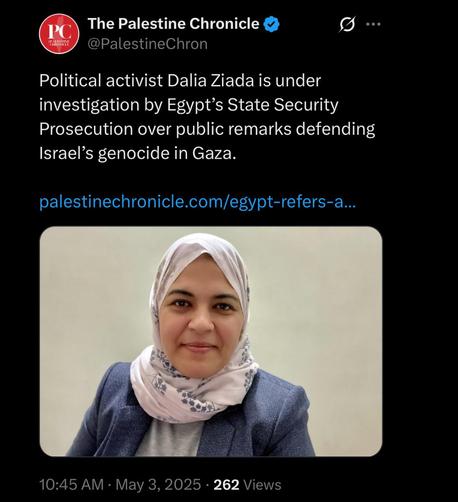This screenshot has height=502, width=458.
Task: Click the line mentioning Egypt's State Security
Action: tap(189, 105)
